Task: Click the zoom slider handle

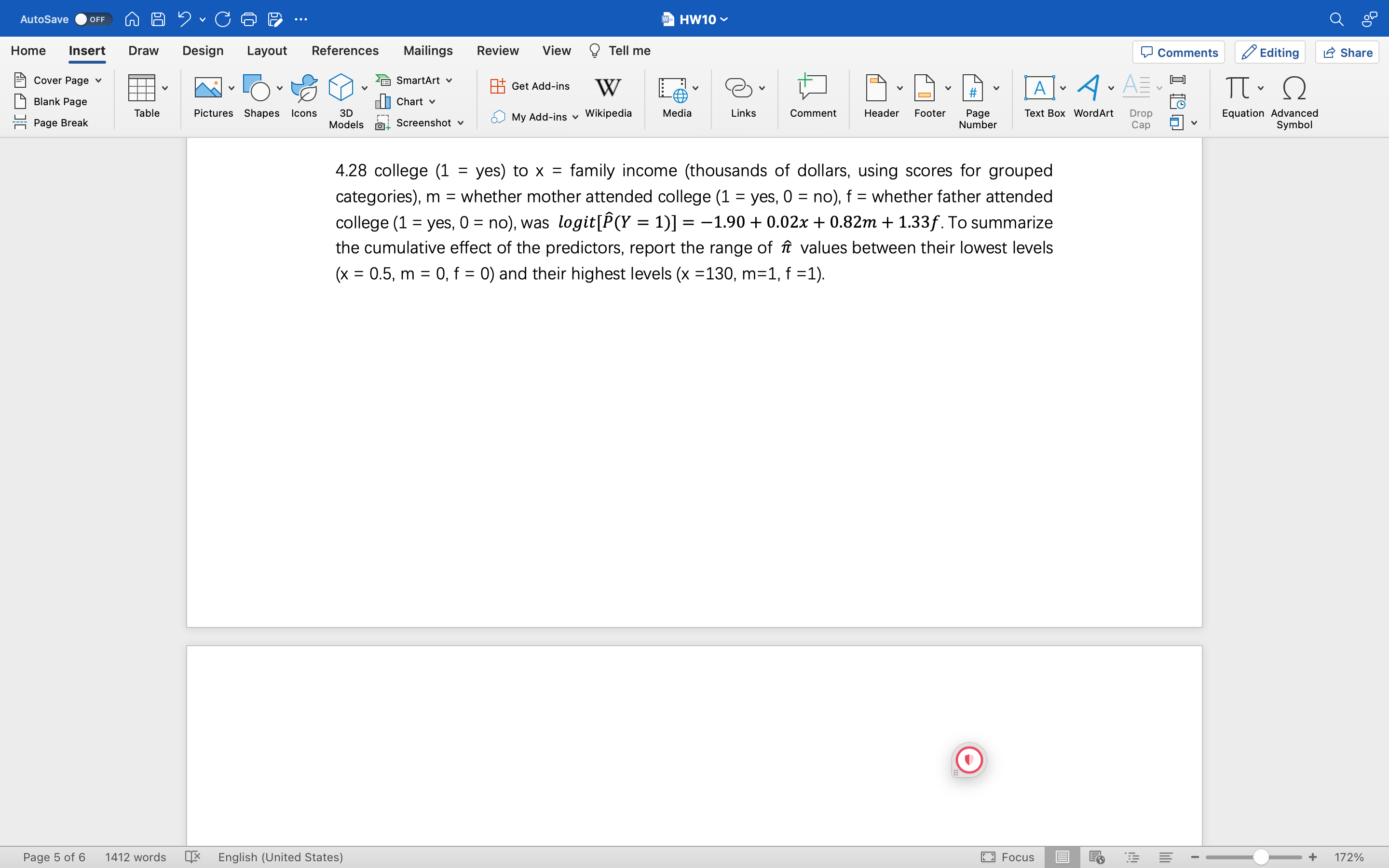Action: click(x=1260, y=857)
